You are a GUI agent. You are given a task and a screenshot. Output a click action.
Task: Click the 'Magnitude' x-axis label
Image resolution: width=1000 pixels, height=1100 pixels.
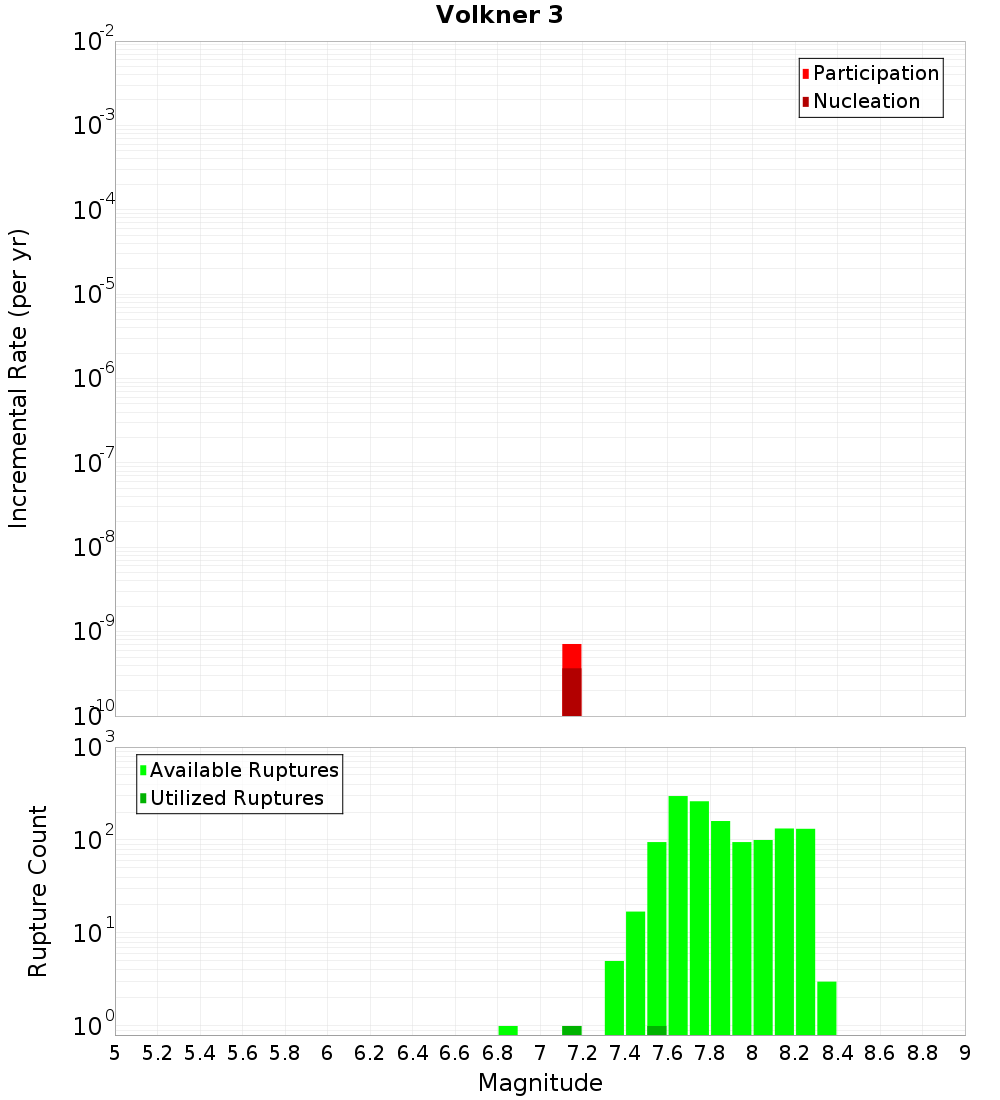point(540,1083)
